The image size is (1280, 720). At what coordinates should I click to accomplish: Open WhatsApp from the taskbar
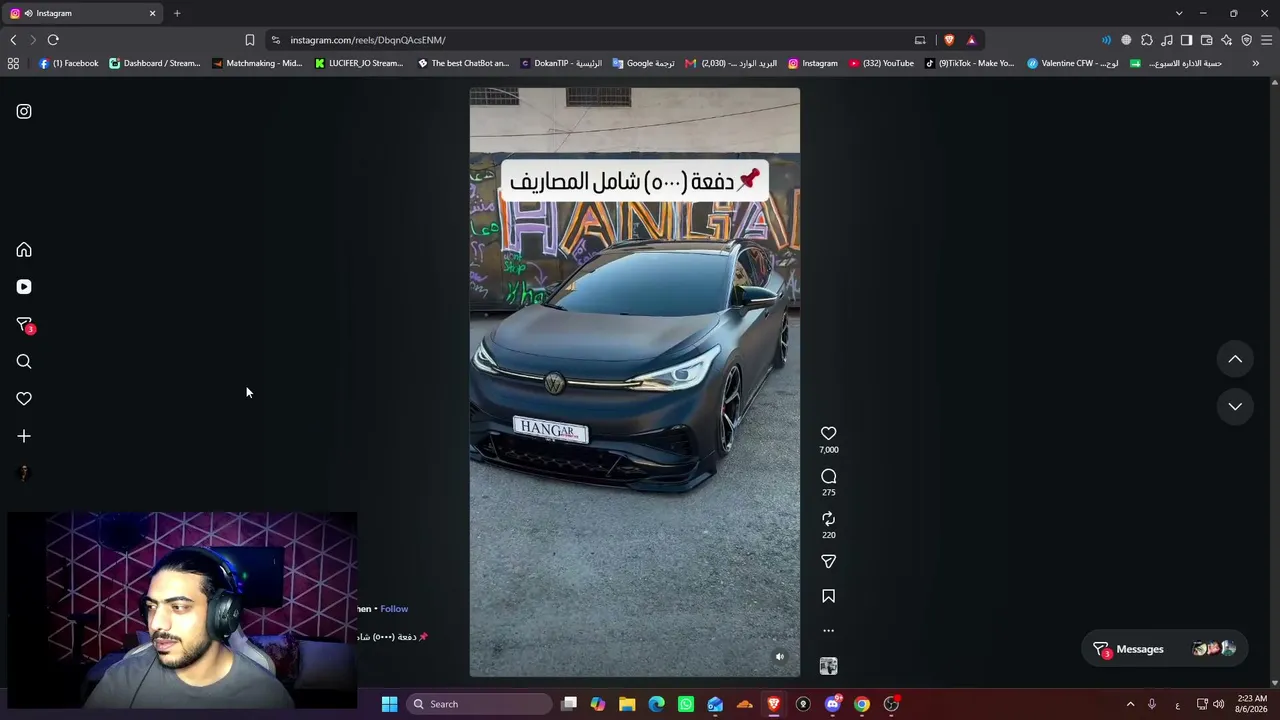pos(686,704)
